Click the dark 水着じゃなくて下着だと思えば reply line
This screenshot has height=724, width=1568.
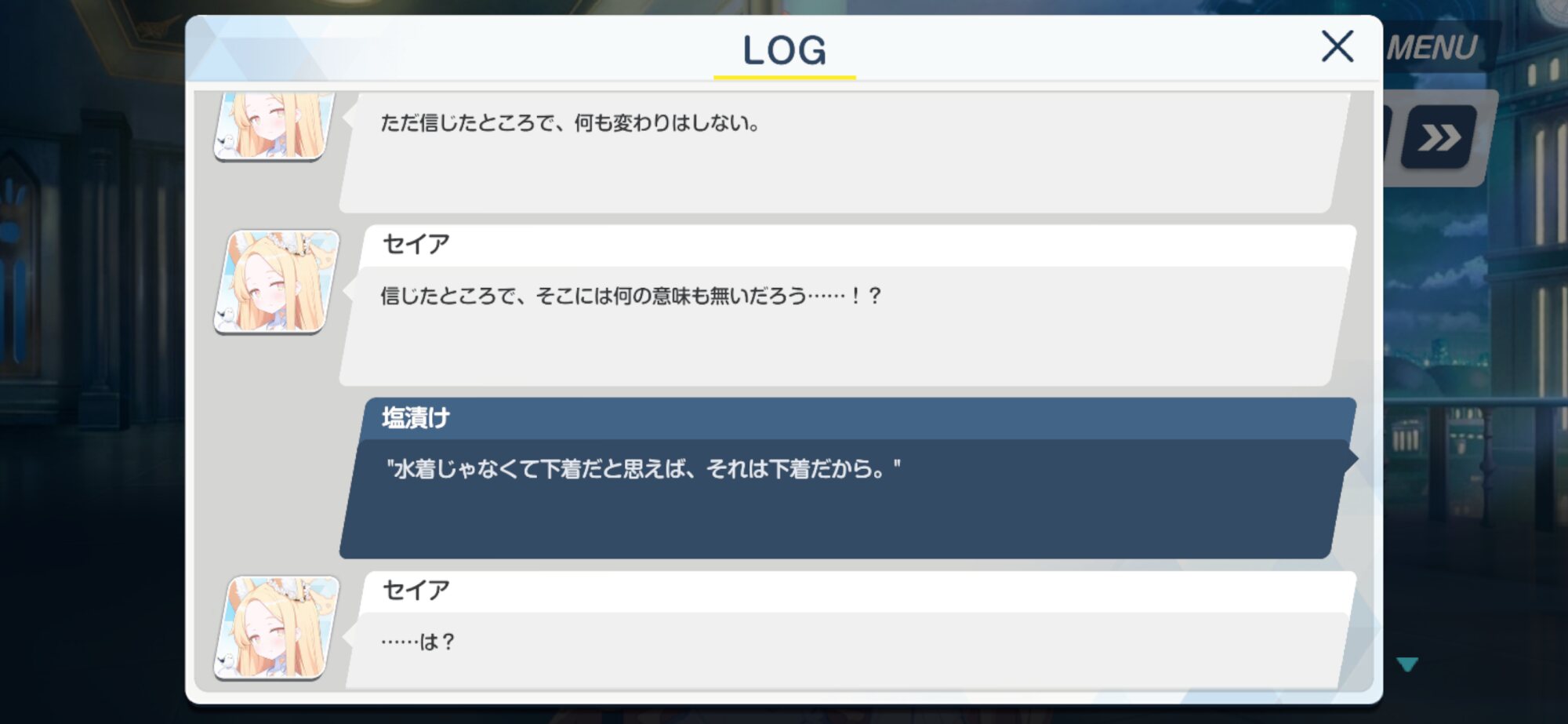coord(643,469)
